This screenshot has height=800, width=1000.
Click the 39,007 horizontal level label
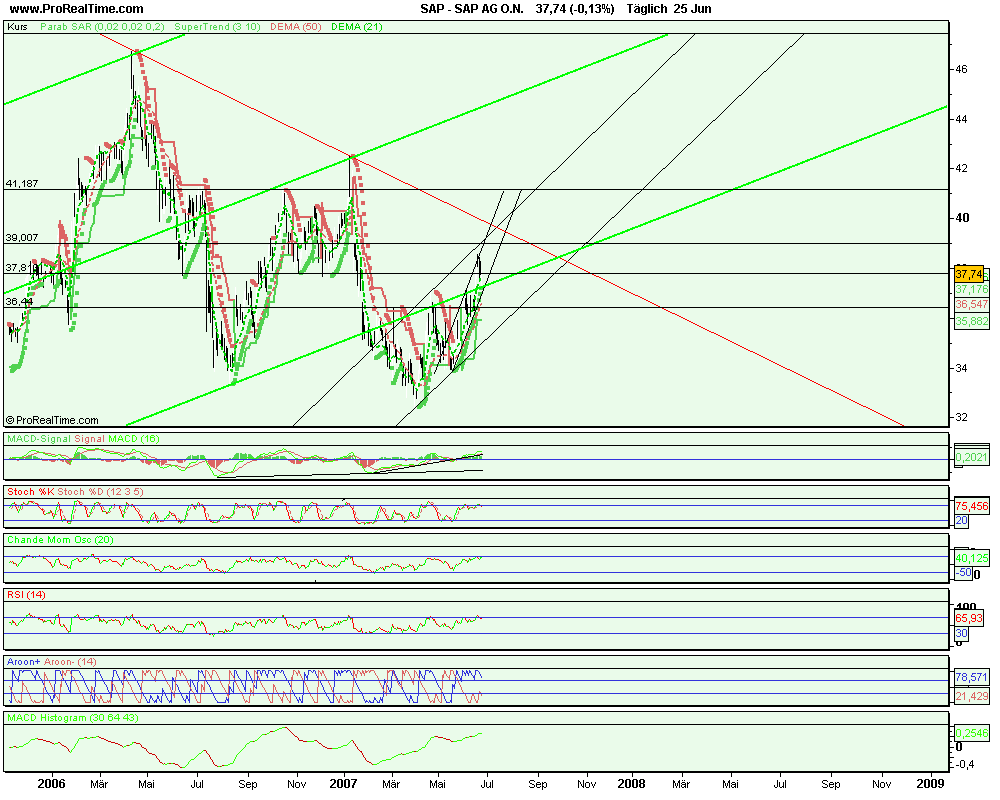coord(22,238)
